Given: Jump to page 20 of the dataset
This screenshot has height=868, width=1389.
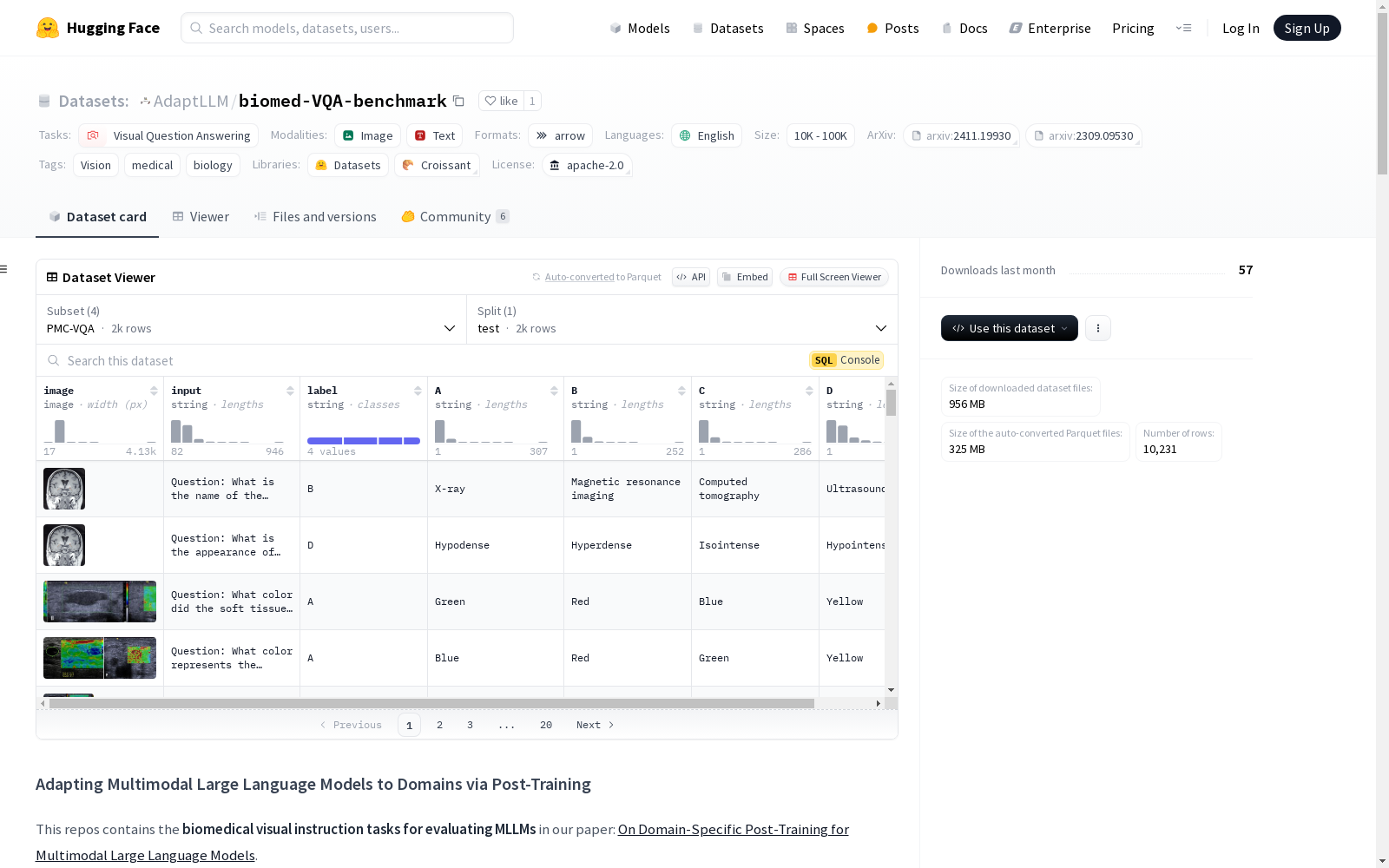Looking at the screenshot, I should pos(546,725).
